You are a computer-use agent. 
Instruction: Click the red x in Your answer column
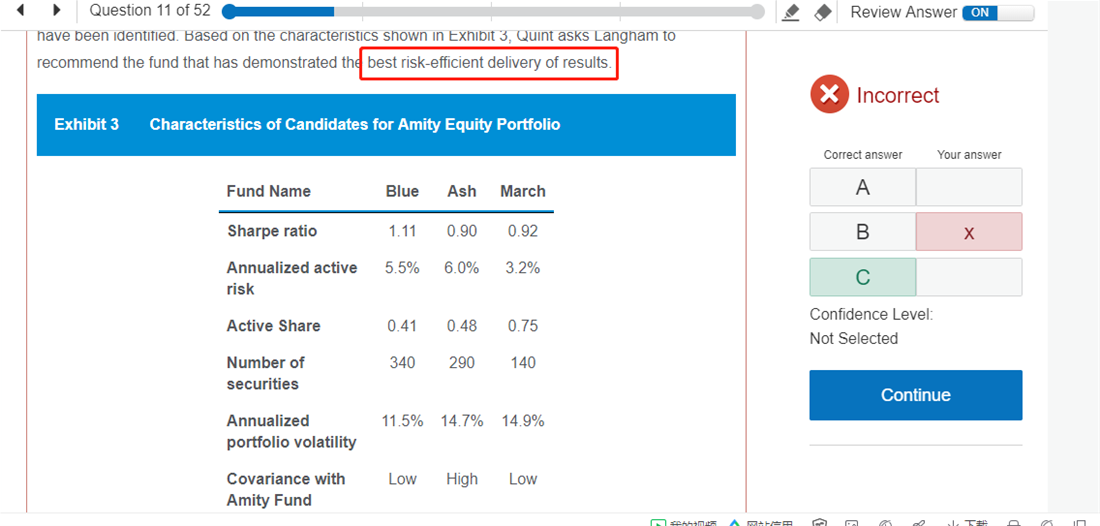968,232
